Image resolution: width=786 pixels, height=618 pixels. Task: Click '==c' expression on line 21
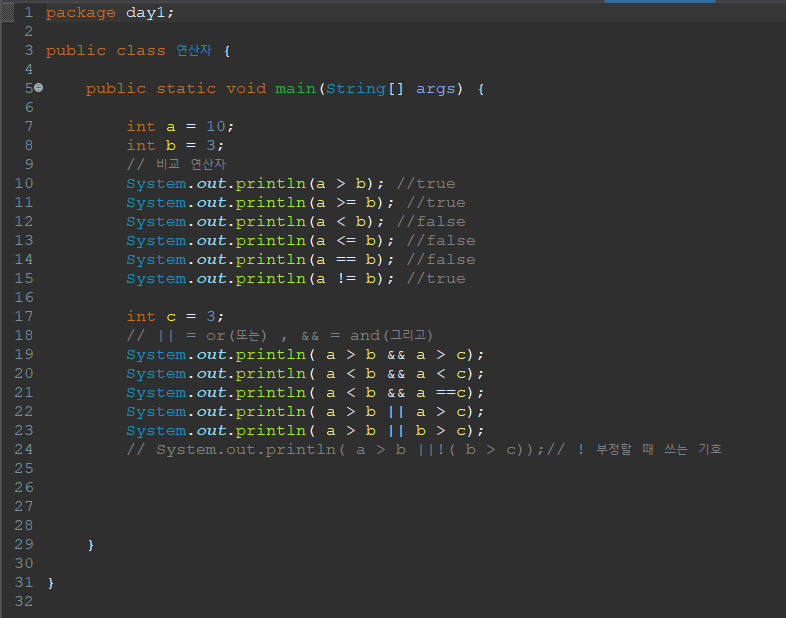[x=451, y=392]
